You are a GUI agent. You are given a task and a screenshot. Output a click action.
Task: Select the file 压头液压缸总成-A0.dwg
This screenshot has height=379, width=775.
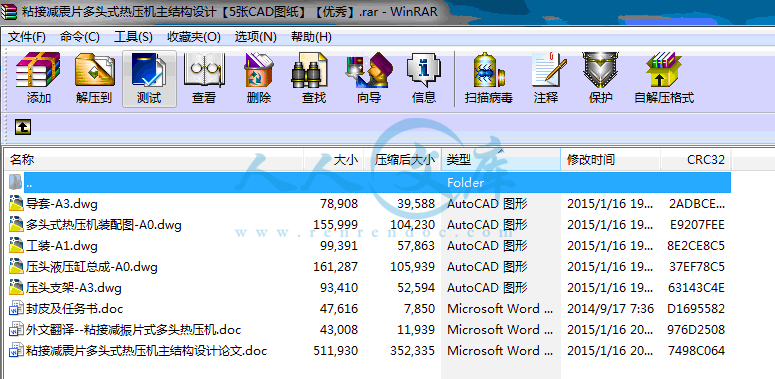[92, 267]
